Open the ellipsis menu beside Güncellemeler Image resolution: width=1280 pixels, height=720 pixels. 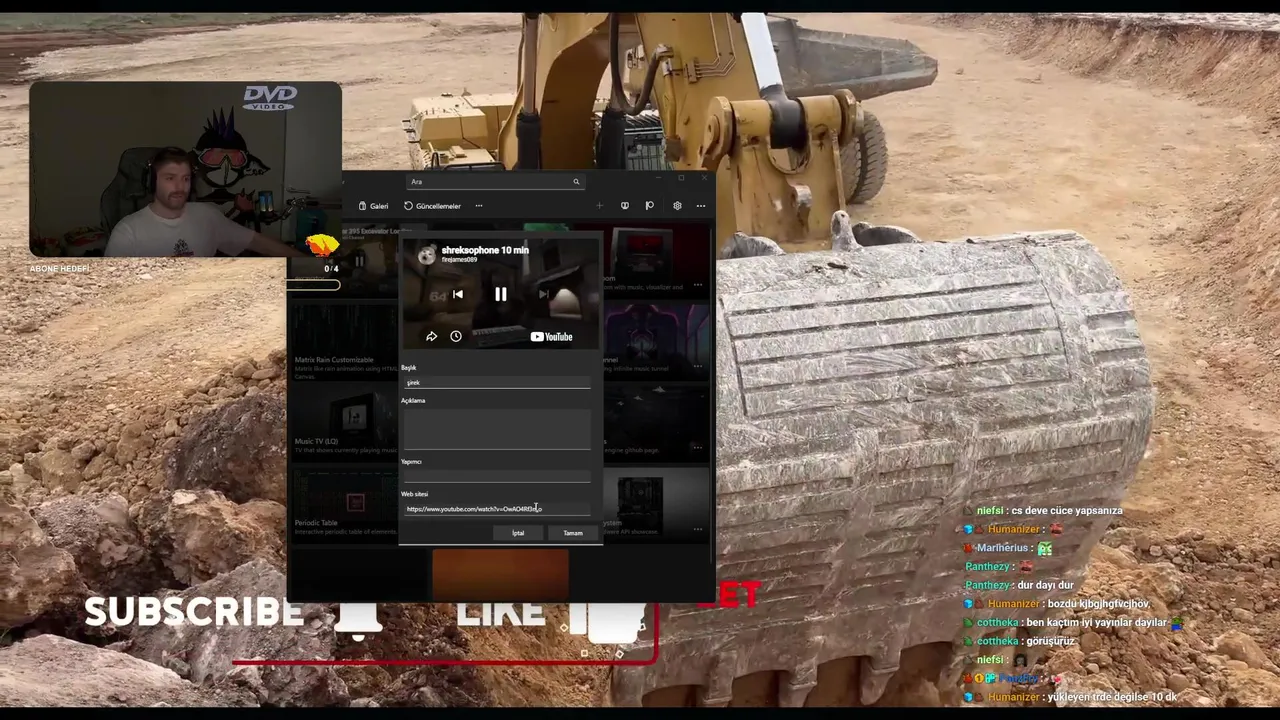pyautogui.click(x=479, y=206)
